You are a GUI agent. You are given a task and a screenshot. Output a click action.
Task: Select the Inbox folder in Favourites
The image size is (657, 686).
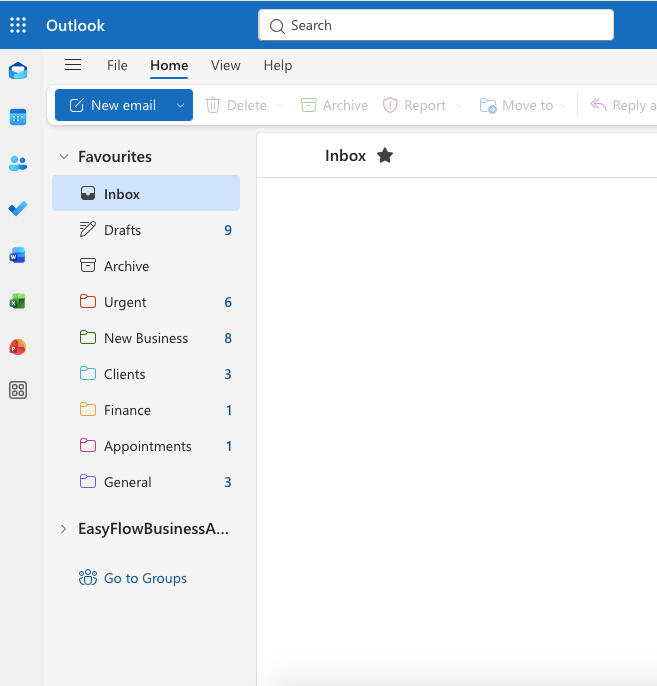coord(146,193)
